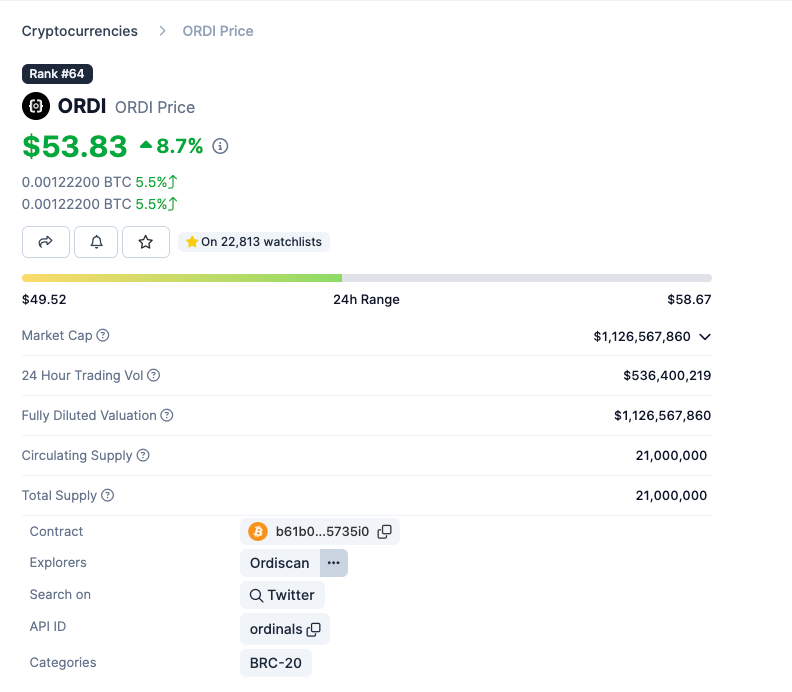This screenshot has height=692, width=792.
Task: Copy the ordinals API ID with the copy icon
Action: pyautogui.click(x=314, y=629)
